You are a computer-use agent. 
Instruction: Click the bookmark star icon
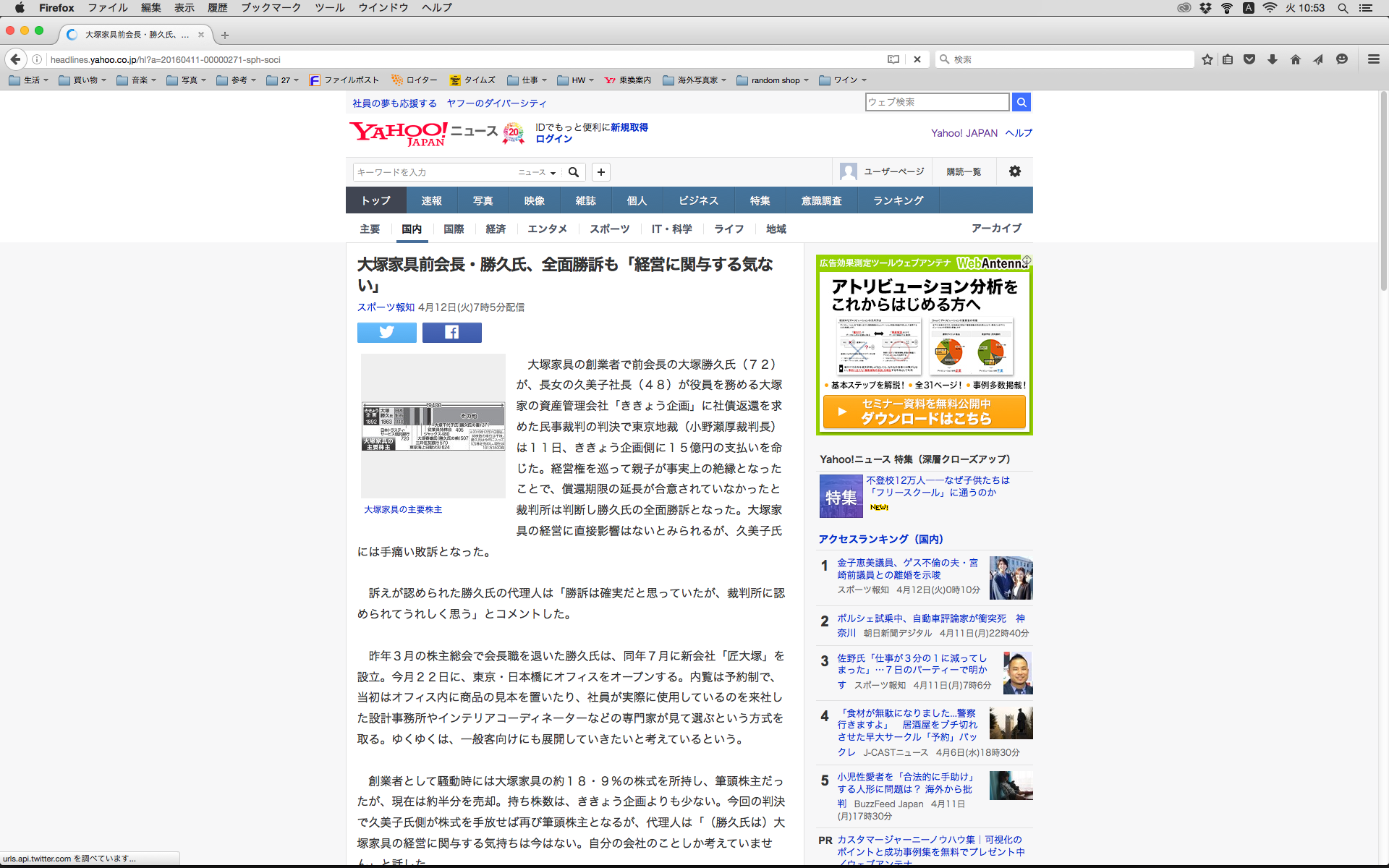pos(1207,59)
